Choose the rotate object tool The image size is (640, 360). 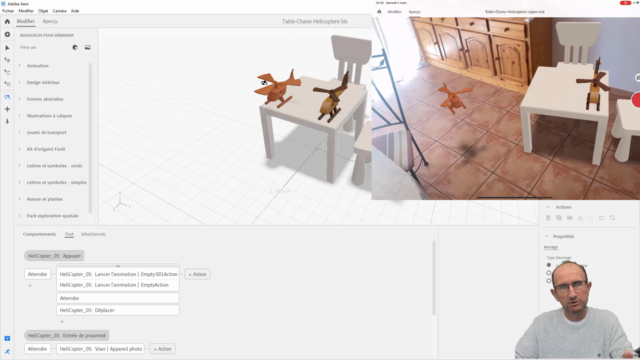click(x=7, y=72)
